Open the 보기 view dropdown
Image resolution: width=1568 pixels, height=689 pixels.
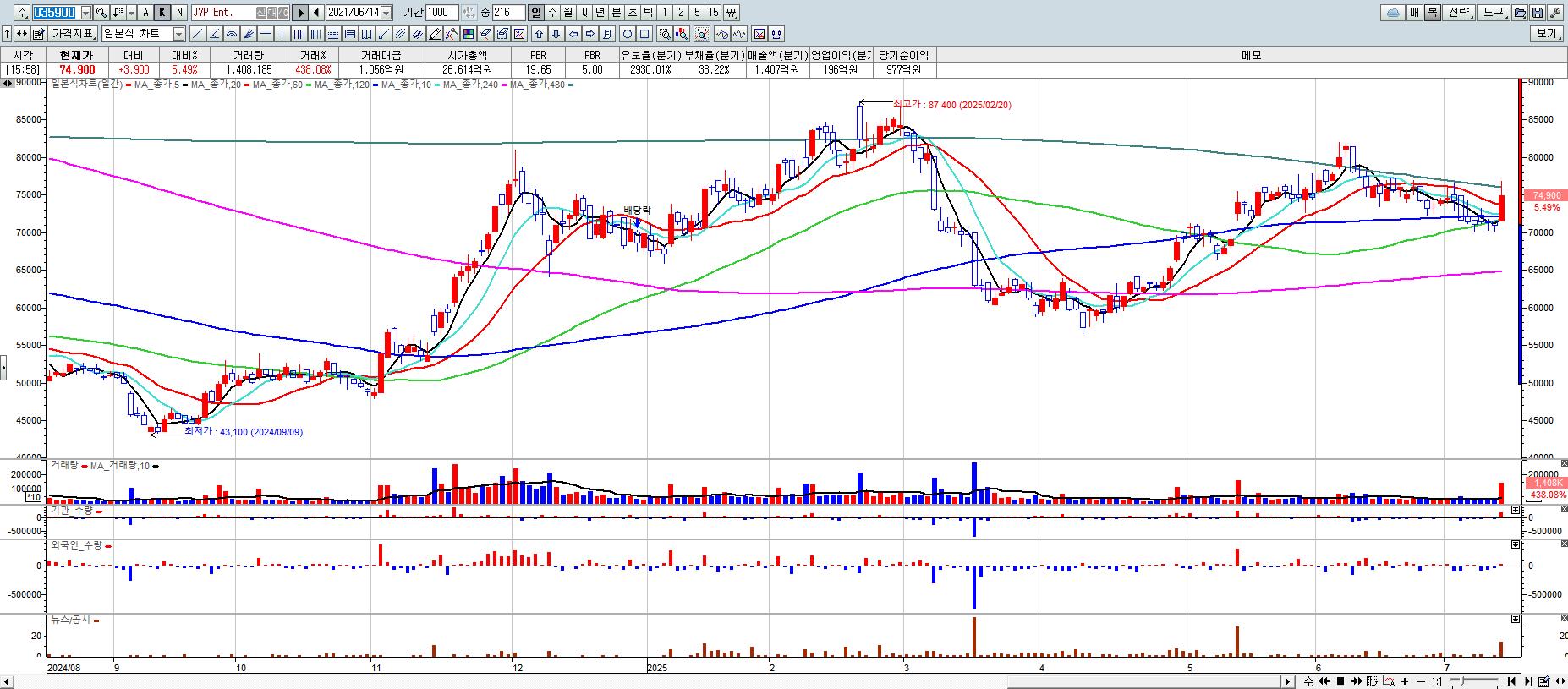pos(1548,34)
